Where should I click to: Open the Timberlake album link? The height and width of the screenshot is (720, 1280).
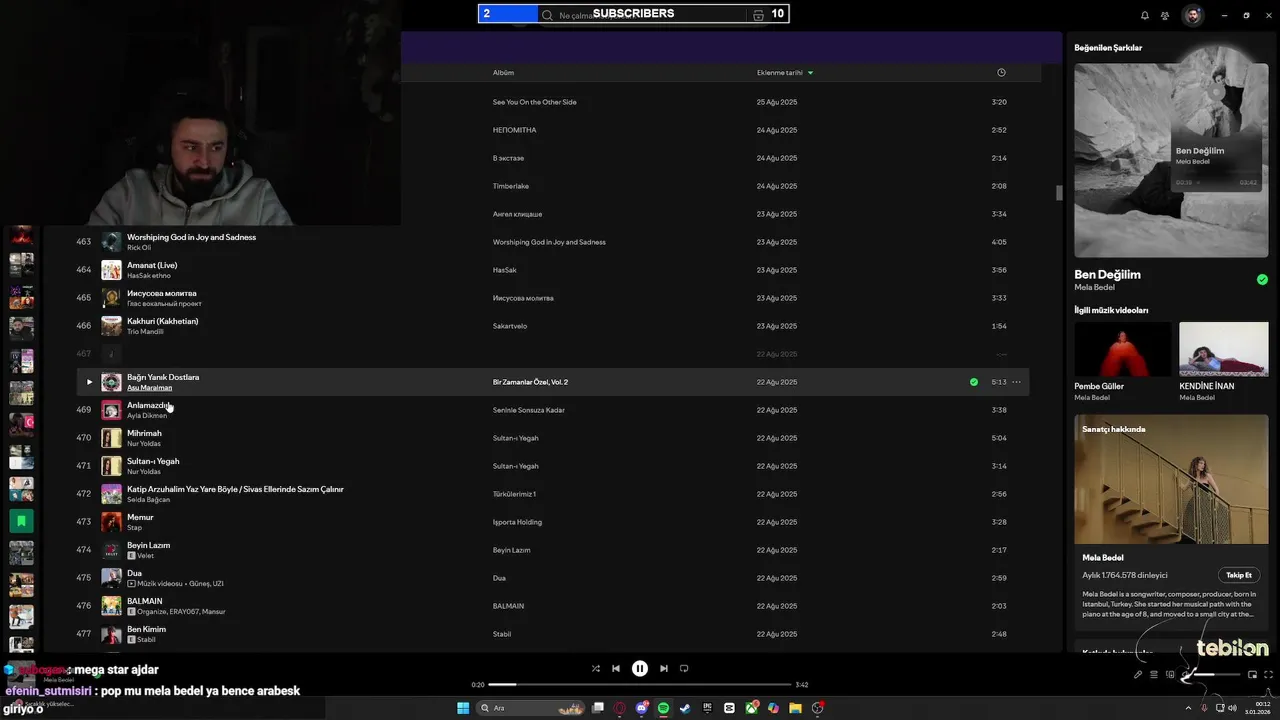coord(510,186)
